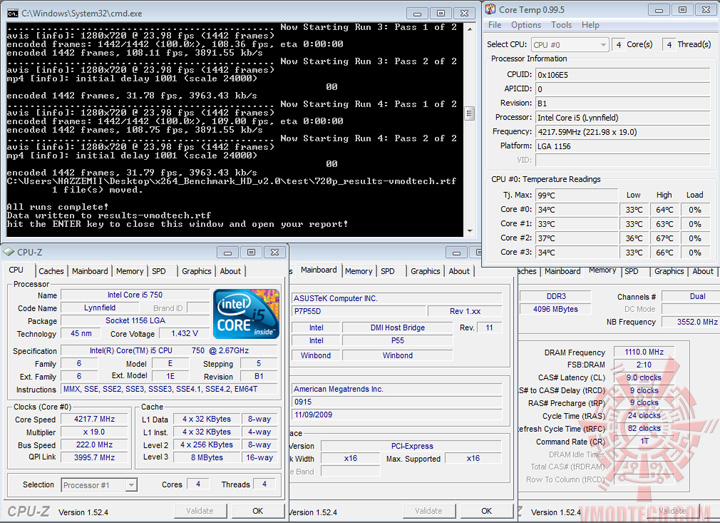Click Core #2 temperature reading 37°C
Viewport: 720px width, 523px height.
pos(577,238)
